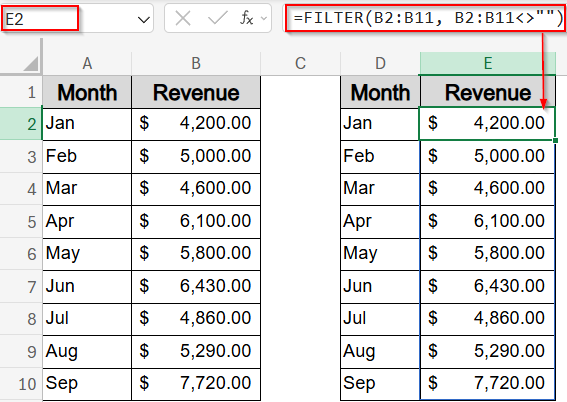The width and height of the screenshot is (567, 402).
Task: Click the Revenue header cell in column B
Action: [196, 92]
